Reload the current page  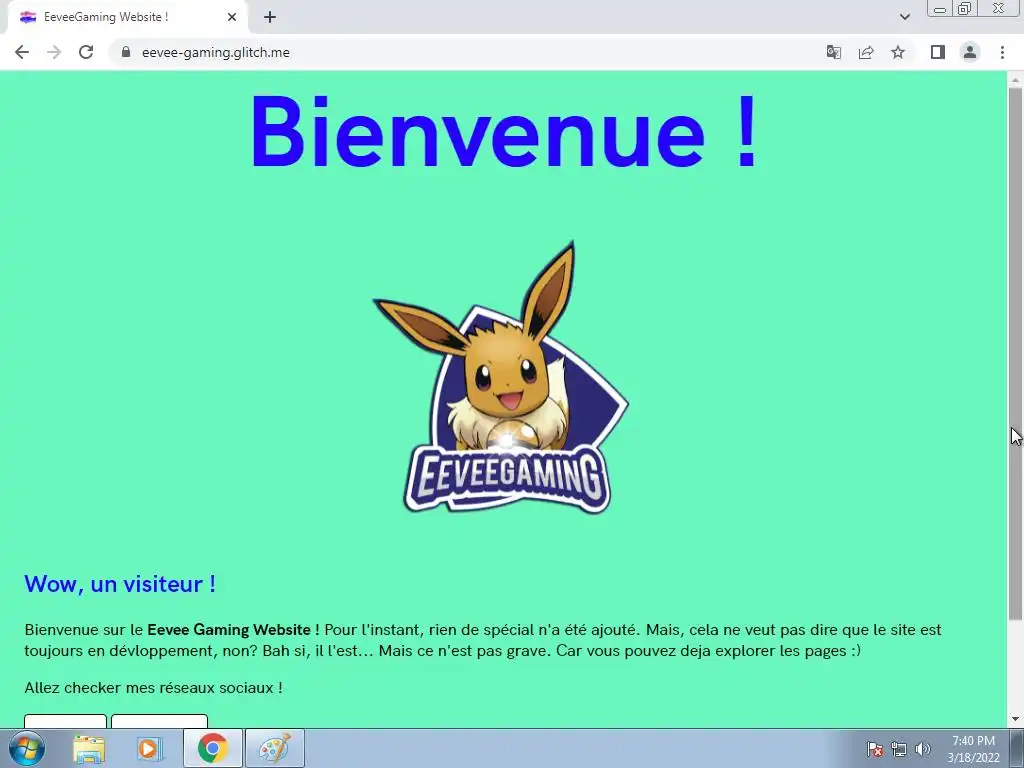86,52
